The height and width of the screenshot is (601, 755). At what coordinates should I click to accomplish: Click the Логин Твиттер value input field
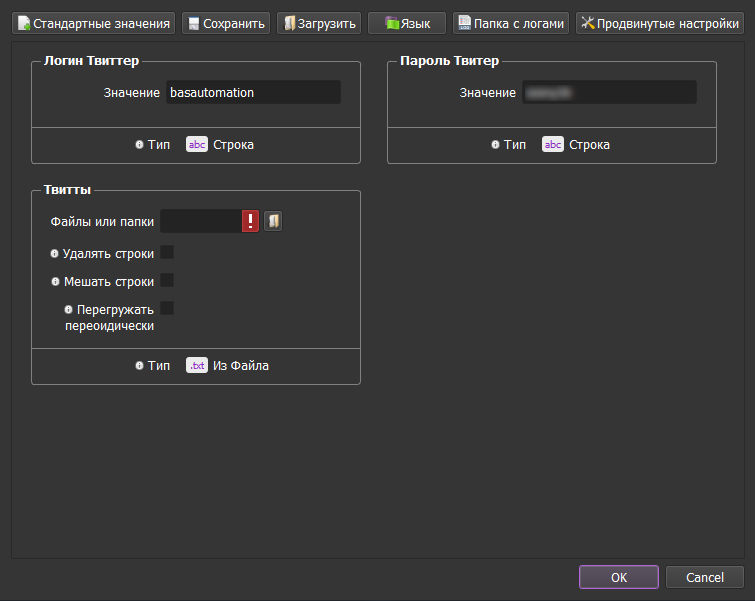coord(253,92)
